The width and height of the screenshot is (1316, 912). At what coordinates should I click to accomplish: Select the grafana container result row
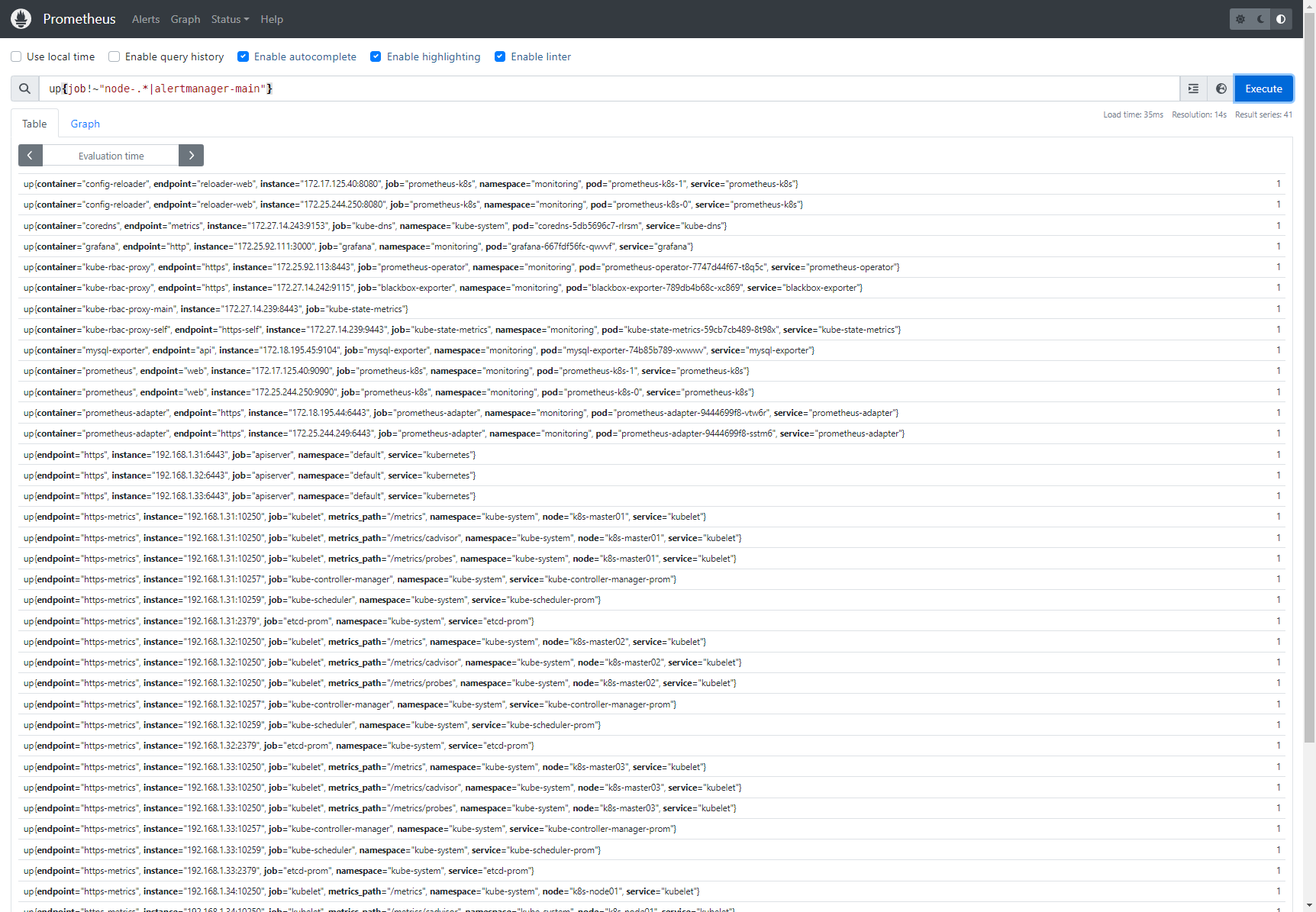click(652, 247)
